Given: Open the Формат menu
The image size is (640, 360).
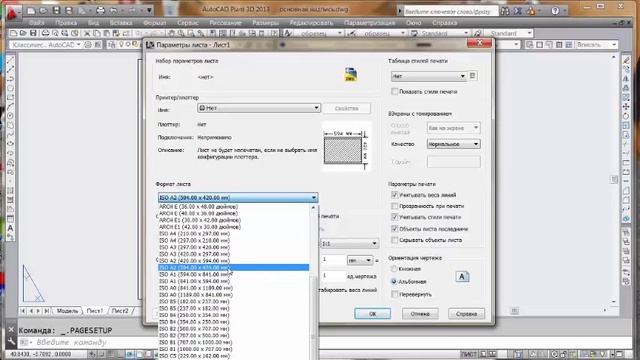Looking at the screenshot, I should pyautogui.click(x=155, y=23).
